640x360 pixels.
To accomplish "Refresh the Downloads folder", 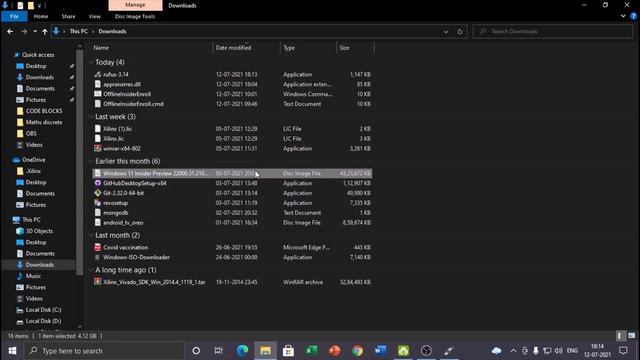I will coord(460,31).
